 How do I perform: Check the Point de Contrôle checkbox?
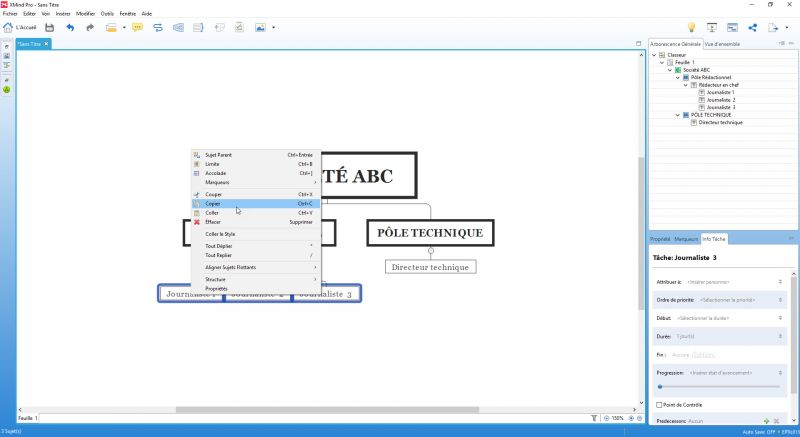coord(659,405)
